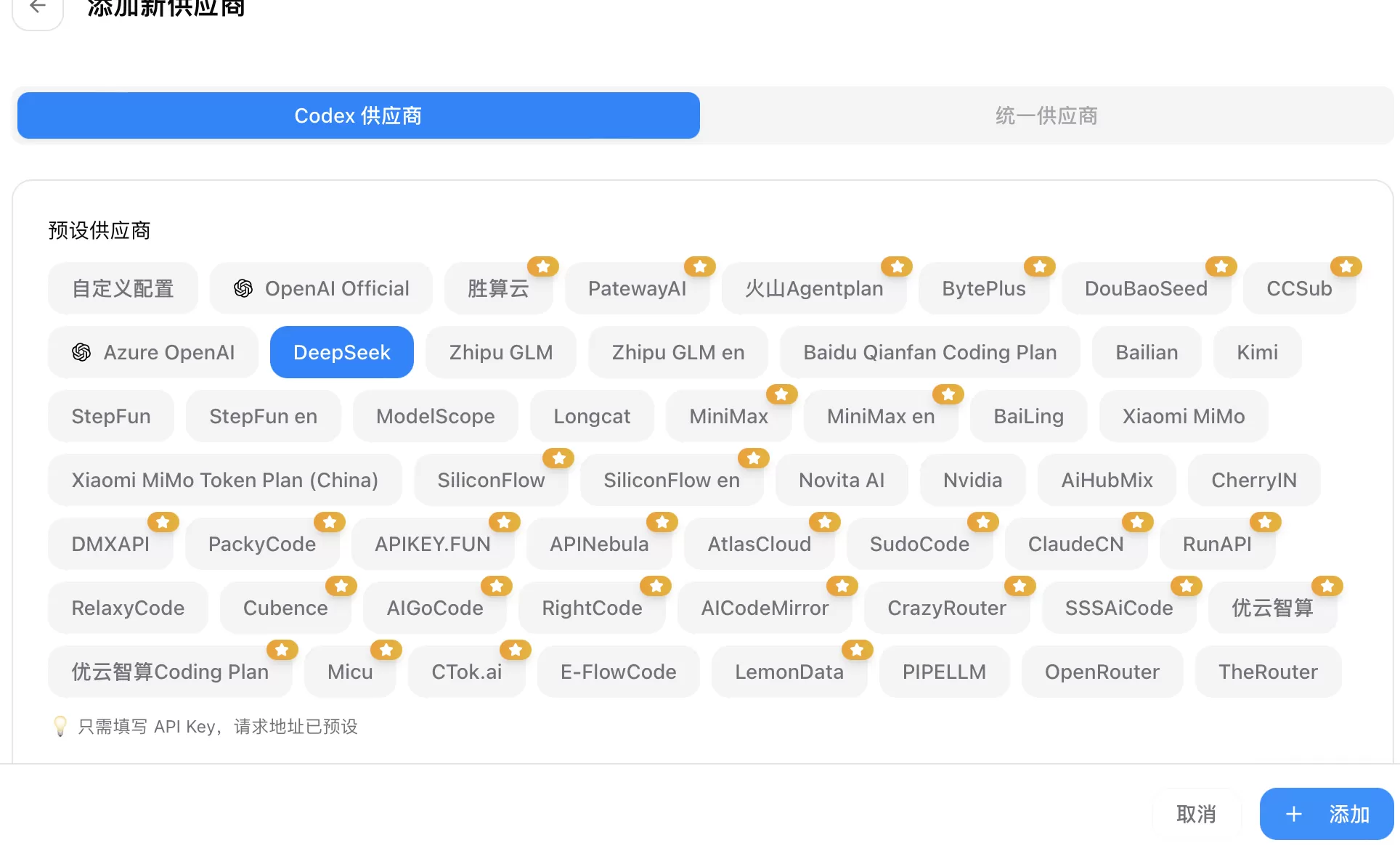Screen dimensions: 1400x848
Task: Click the 取消 cancel button
Action: [1196, 814]
